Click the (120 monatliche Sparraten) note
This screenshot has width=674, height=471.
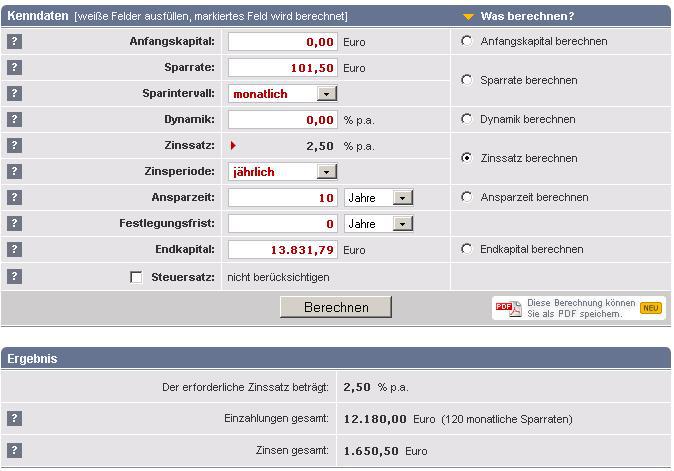pyautogui.click(x=507, y=419)
